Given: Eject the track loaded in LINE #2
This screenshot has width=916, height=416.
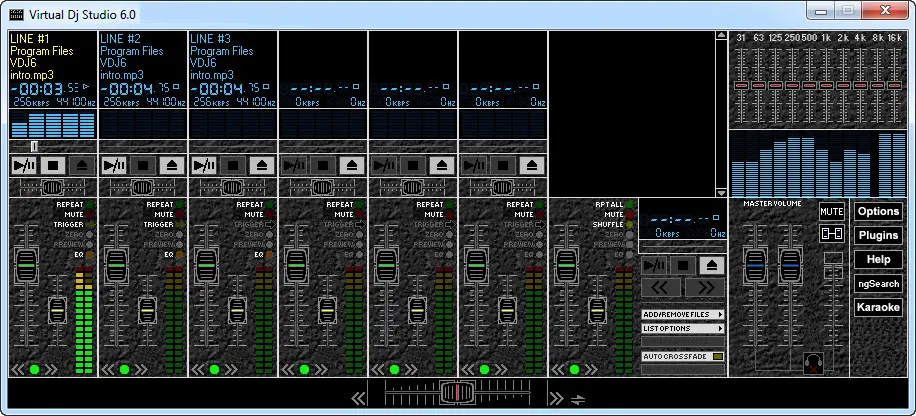Looking at the screenshot, I should click(172, 165).
